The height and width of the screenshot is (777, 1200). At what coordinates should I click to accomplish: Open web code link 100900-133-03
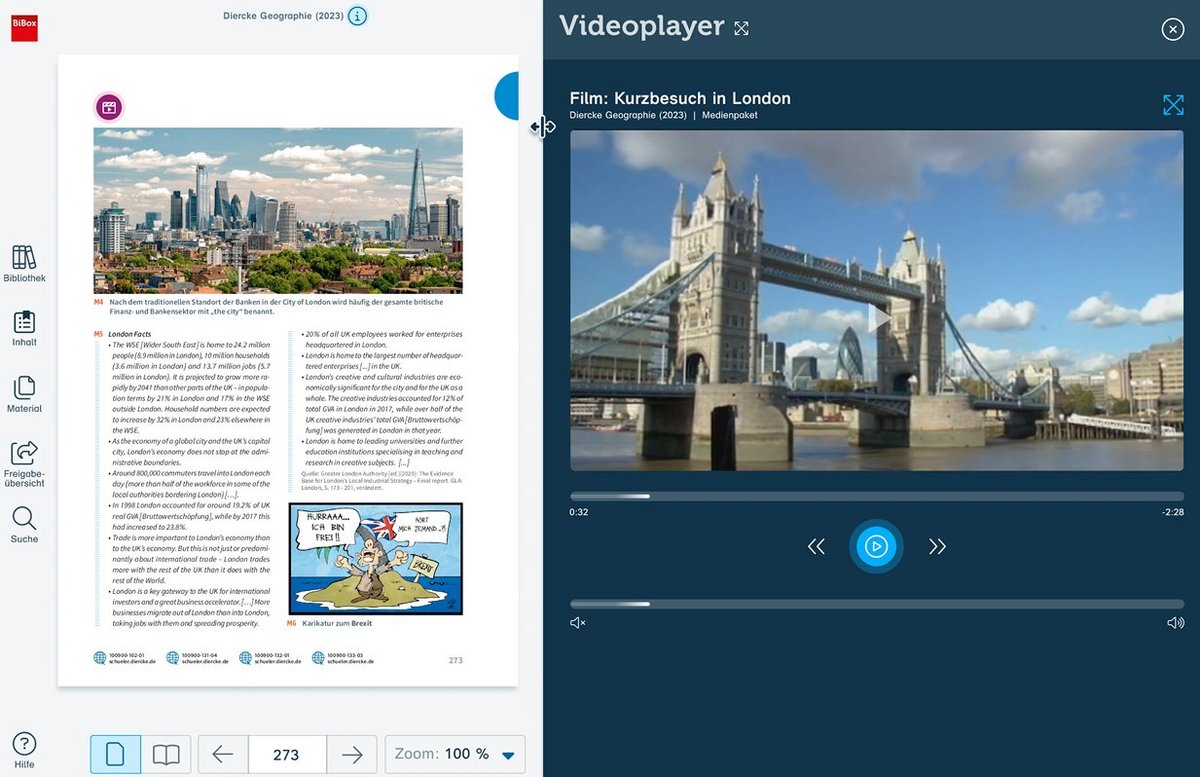coord(344,658)
